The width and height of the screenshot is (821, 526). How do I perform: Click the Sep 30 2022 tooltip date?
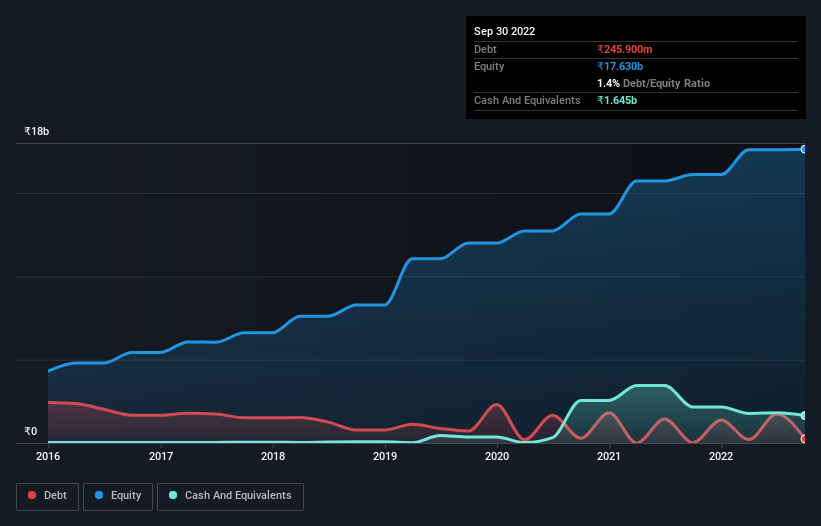pos(504,31)
